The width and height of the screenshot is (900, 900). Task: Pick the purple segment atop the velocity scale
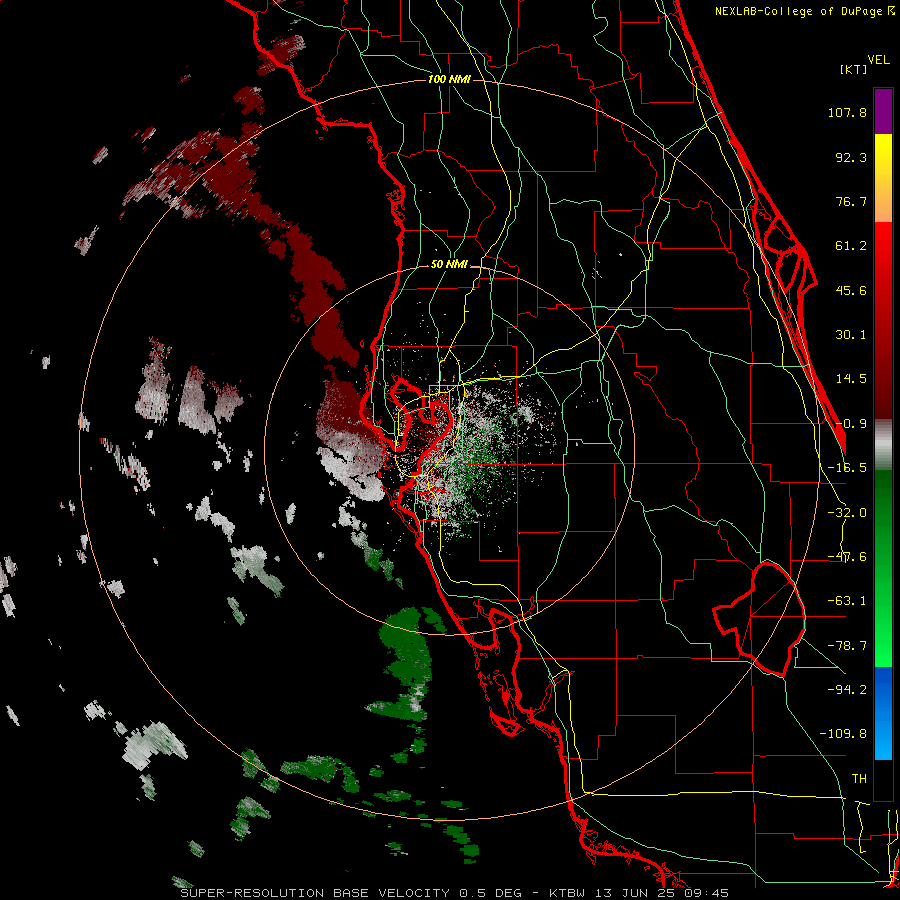click(883, 111)
